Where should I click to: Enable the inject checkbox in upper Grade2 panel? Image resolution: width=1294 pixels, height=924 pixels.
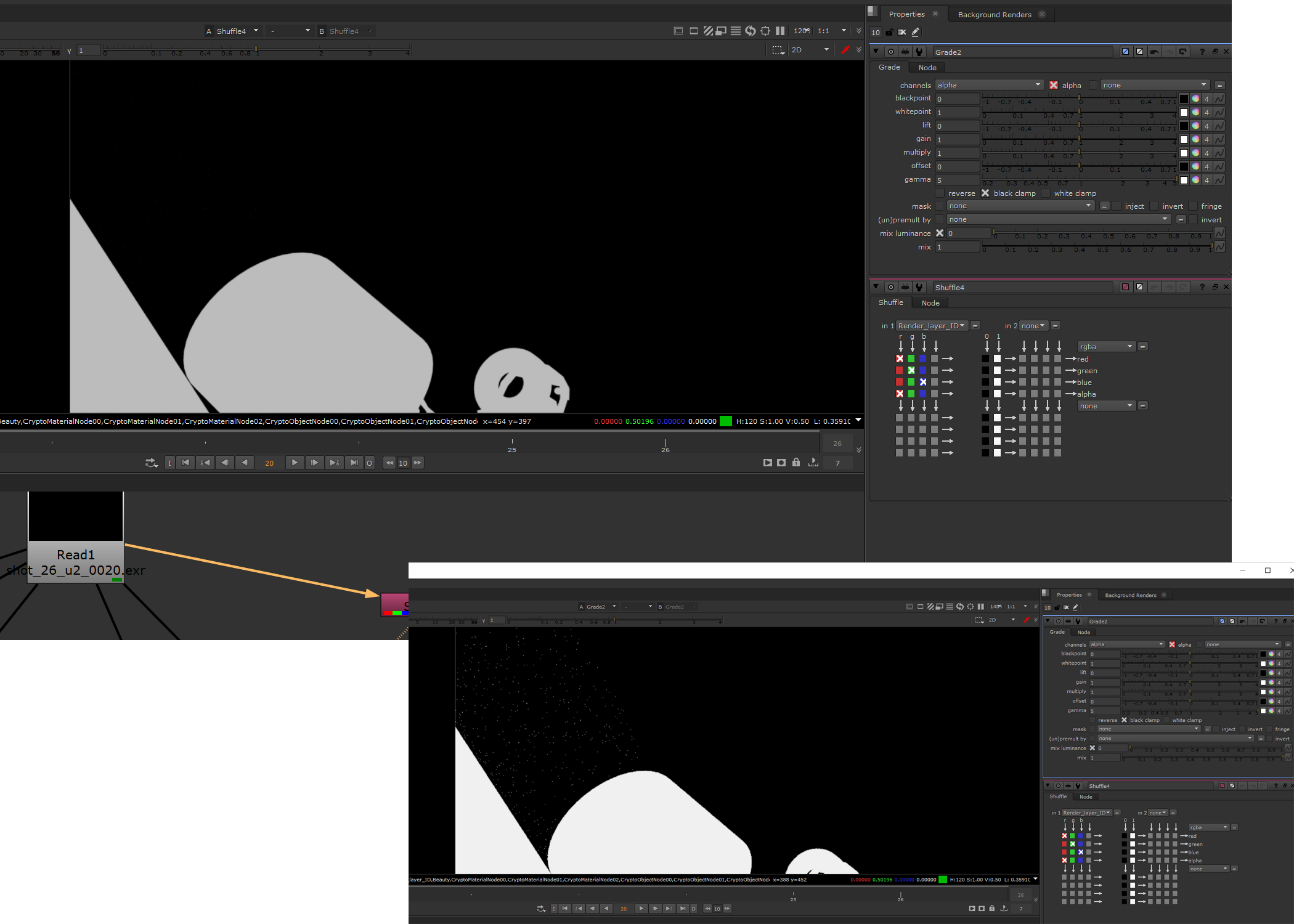[x=1116, y=206]
